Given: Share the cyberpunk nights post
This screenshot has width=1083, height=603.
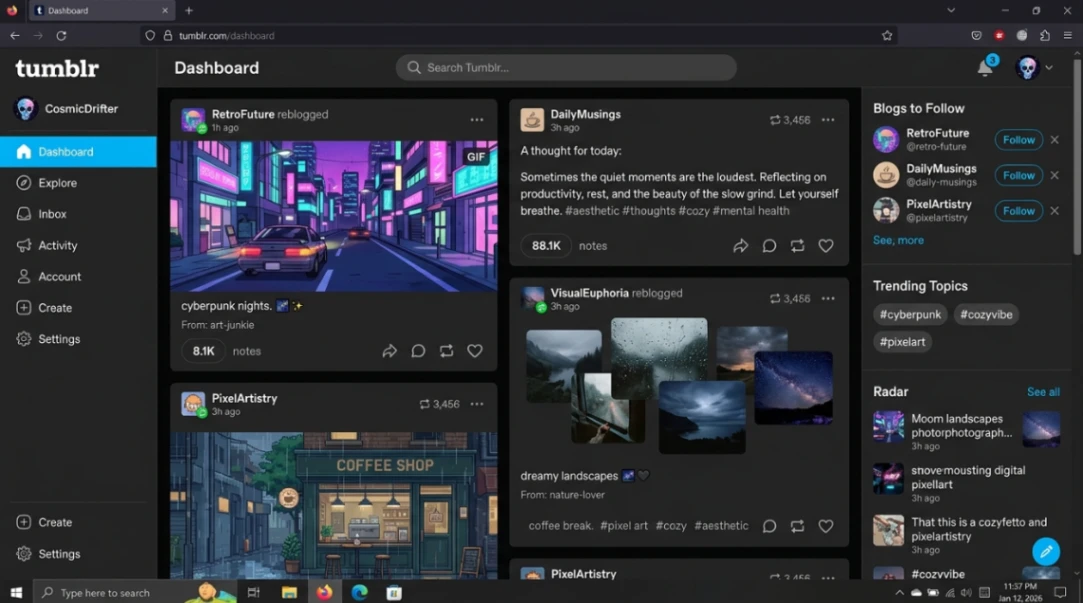Looking at the screenshot, I should click(x=390, y=351).
